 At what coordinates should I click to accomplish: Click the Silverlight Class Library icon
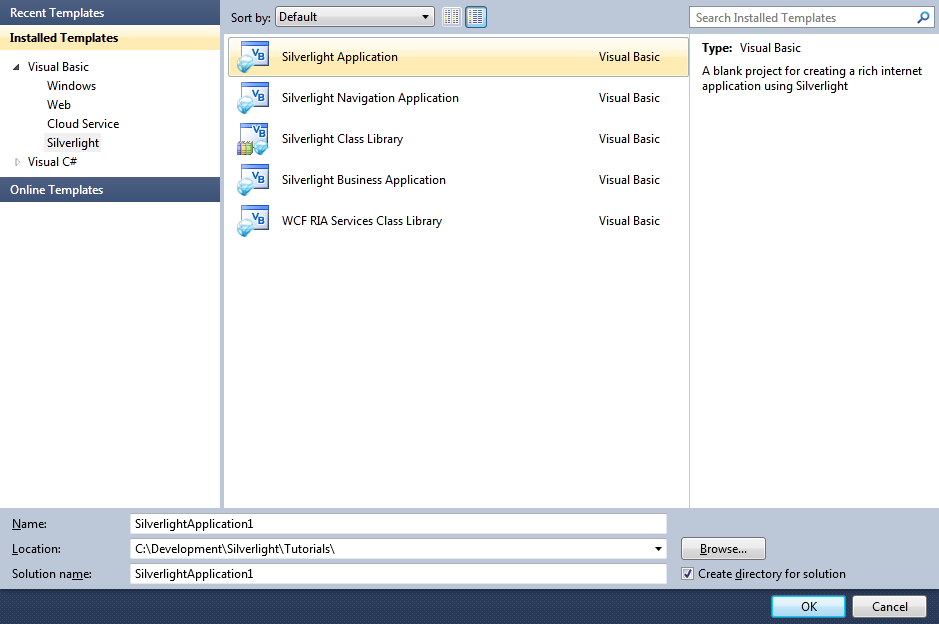[x=253, y=139]
